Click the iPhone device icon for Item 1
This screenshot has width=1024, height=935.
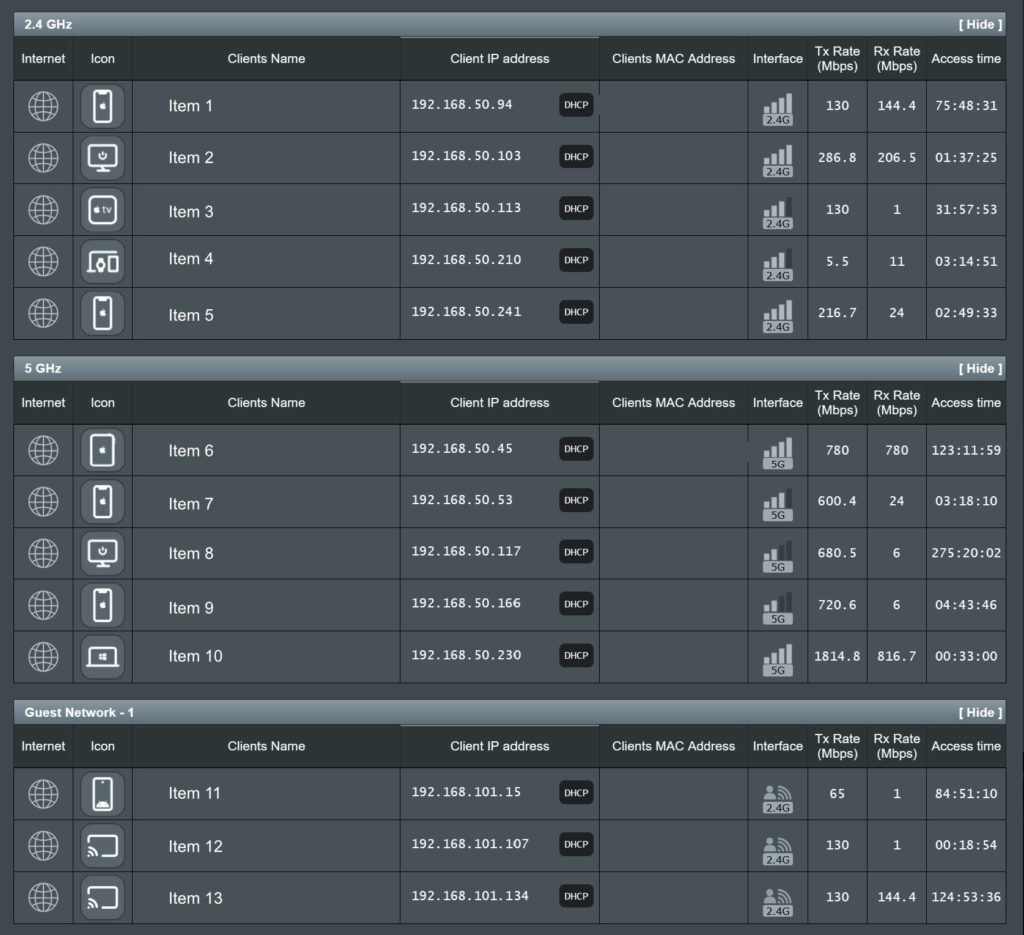point(103,106)
